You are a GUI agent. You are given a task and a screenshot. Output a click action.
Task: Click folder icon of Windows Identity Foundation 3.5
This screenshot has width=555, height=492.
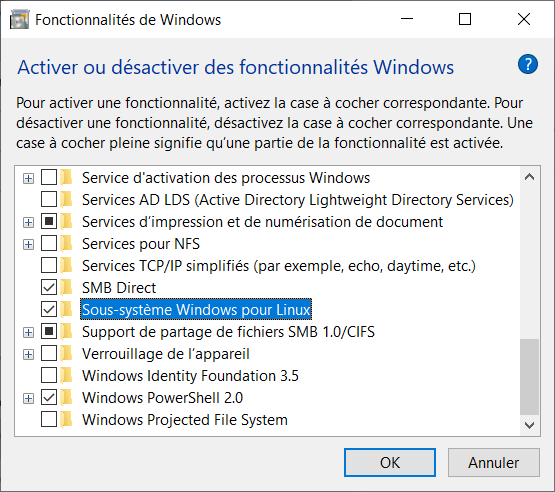tap(66, 376)
